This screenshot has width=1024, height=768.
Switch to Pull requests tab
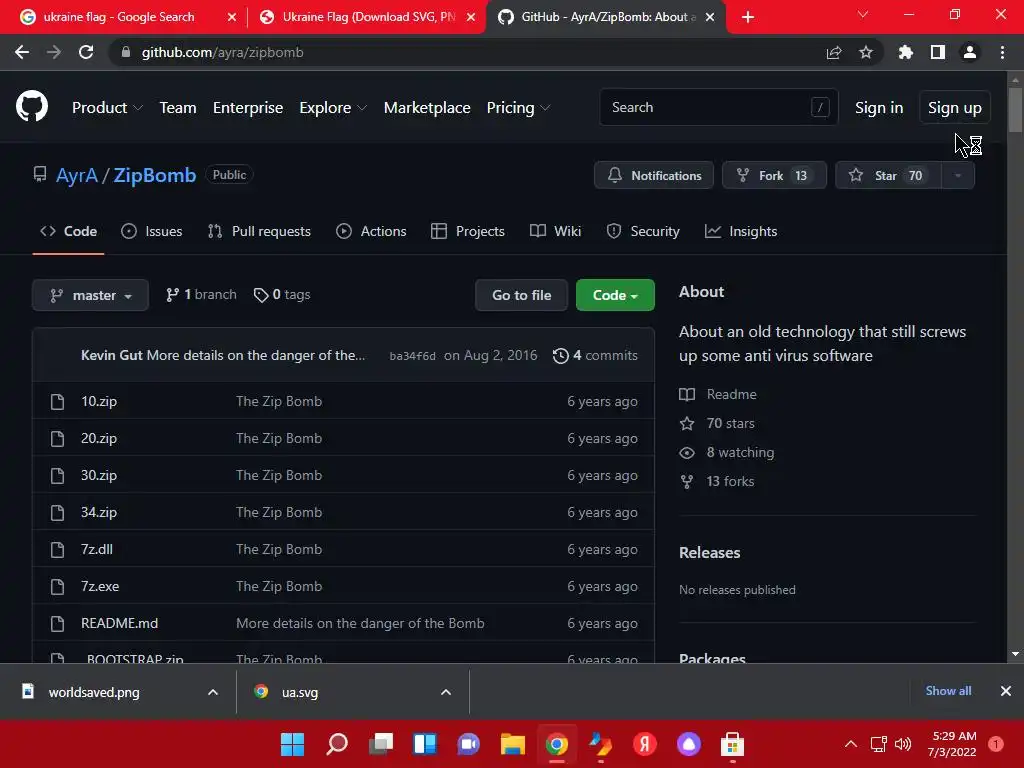tap(259, 231)
